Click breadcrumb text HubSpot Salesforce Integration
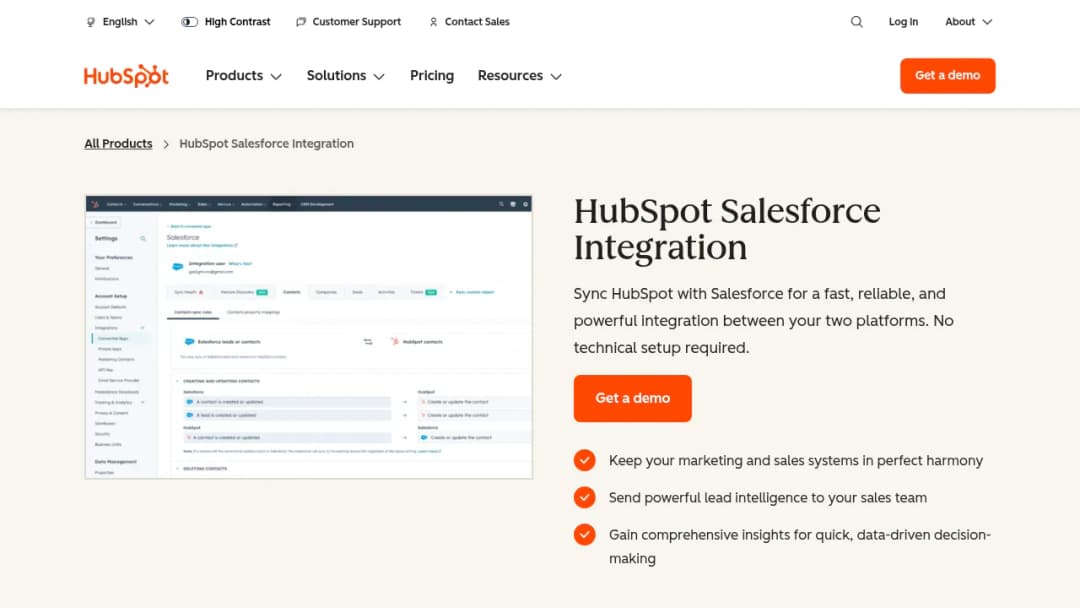This screenshot has height=608, width=1080. pos(267,143)
